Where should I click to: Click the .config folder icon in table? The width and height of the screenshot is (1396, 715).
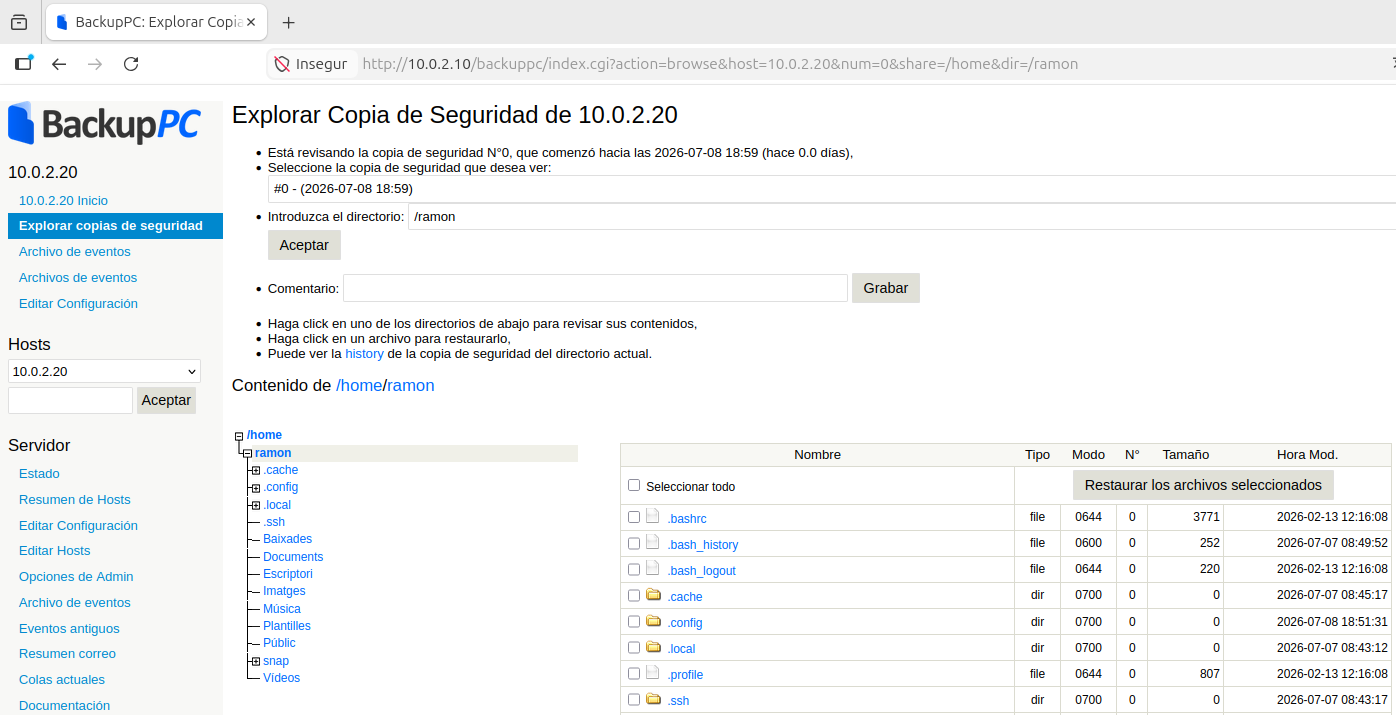pos(653,621)
